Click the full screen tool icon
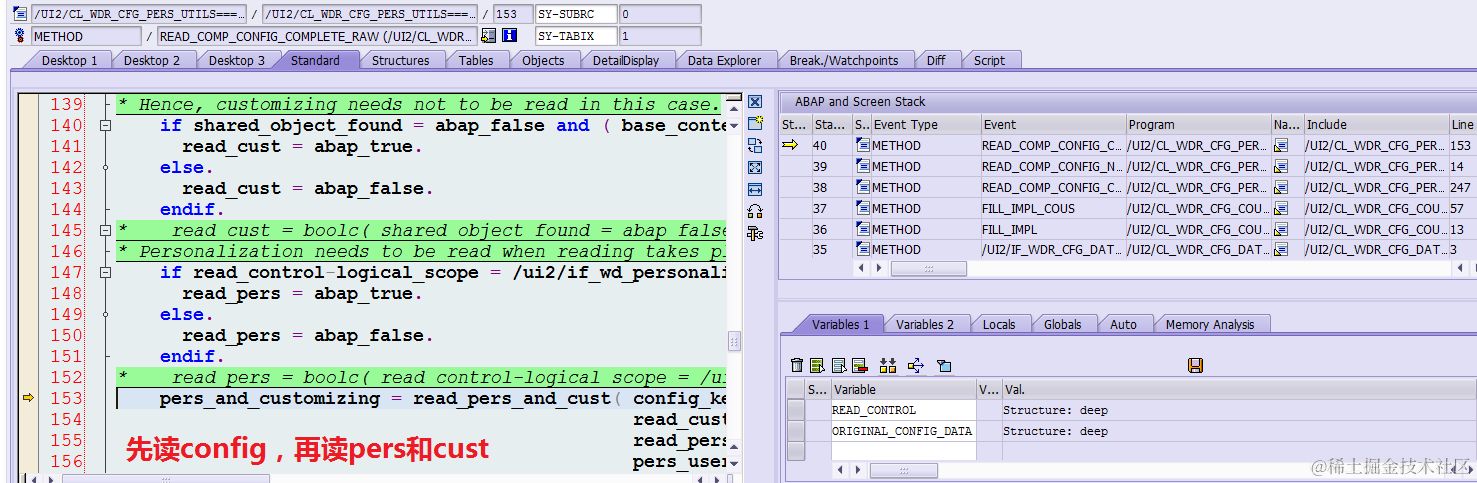Viewport: 1477px width, 483px height. pyautogui.click(x=755, y=168)
